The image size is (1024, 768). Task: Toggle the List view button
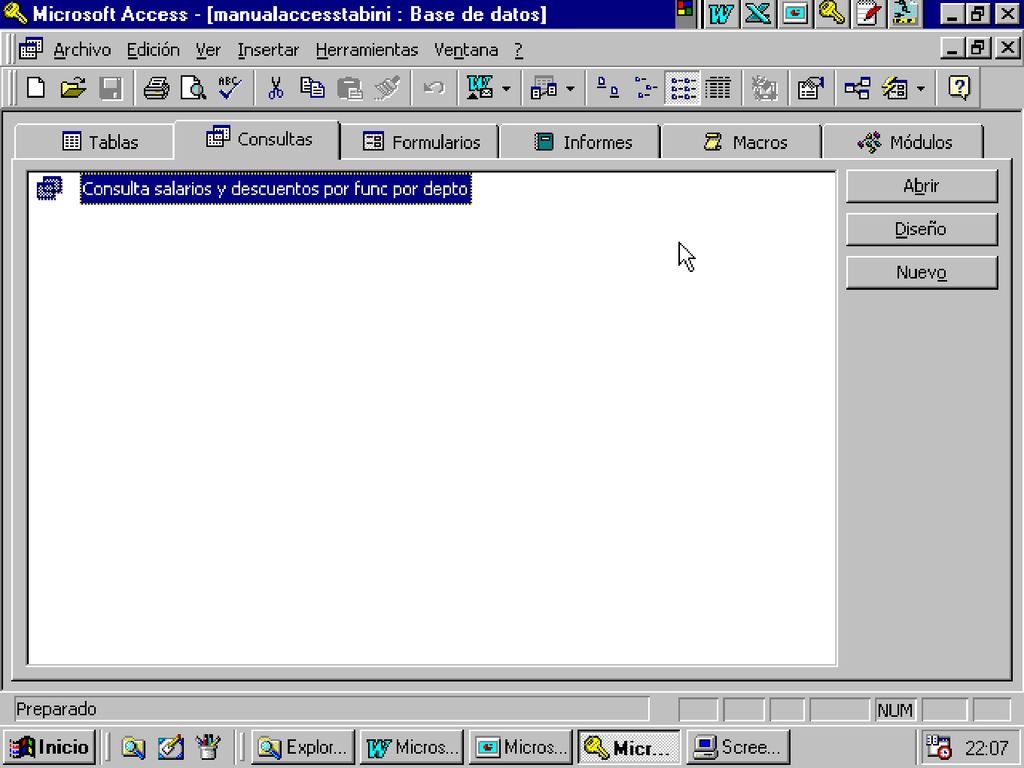[682, 88]
